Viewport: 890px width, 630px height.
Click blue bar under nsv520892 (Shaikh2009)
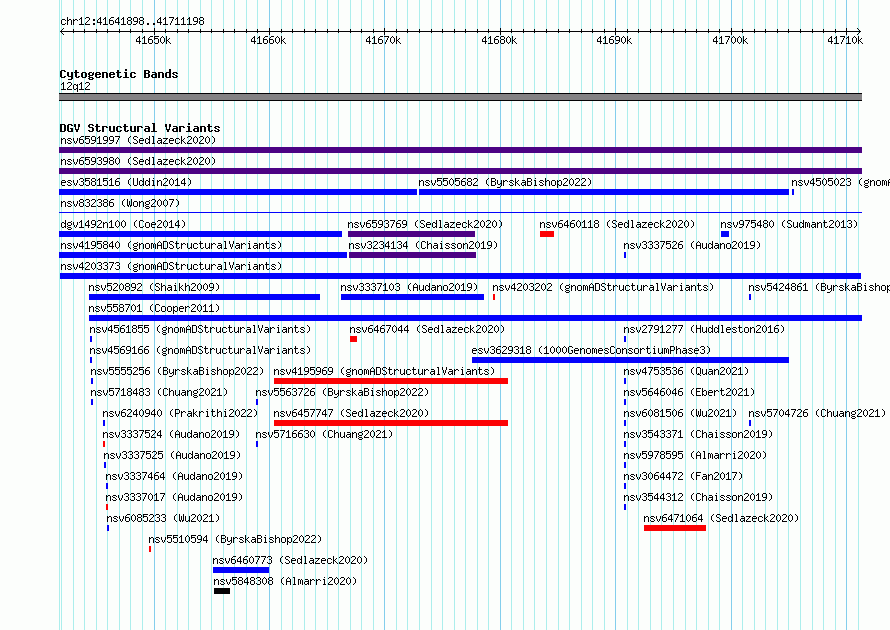click(204, 297)
